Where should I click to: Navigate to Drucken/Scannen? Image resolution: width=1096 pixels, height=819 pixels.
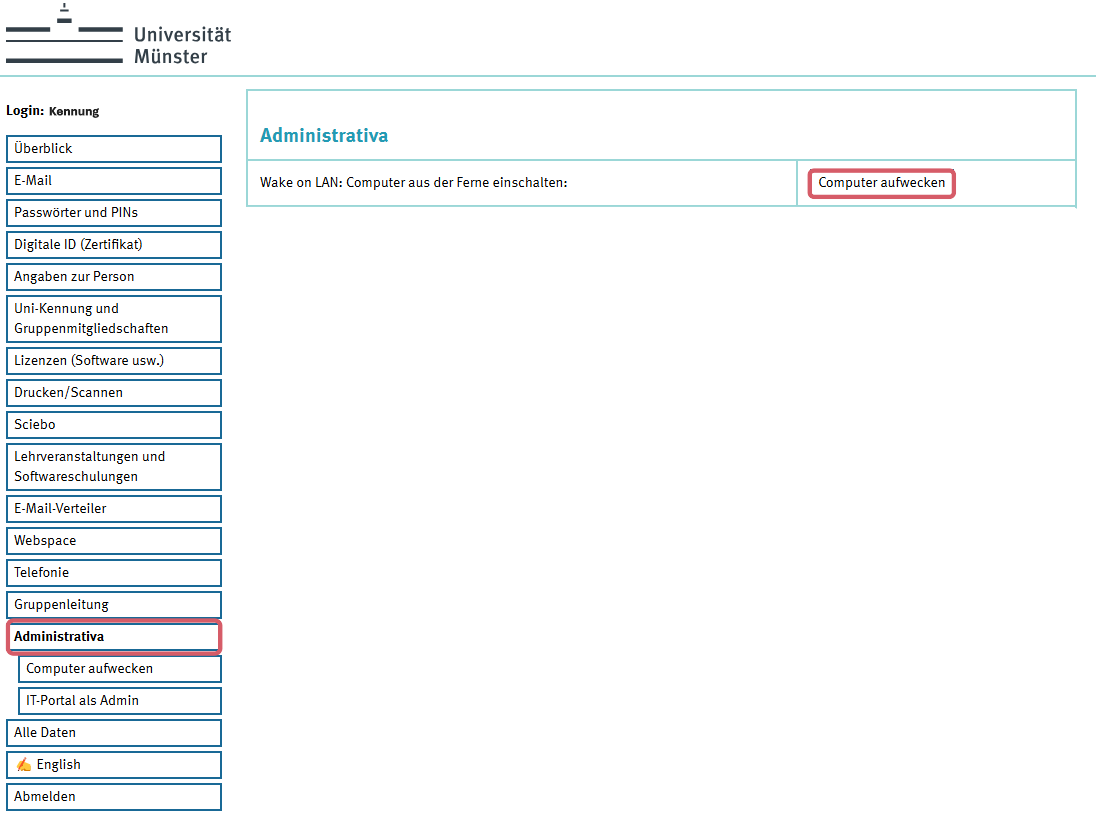113,393
